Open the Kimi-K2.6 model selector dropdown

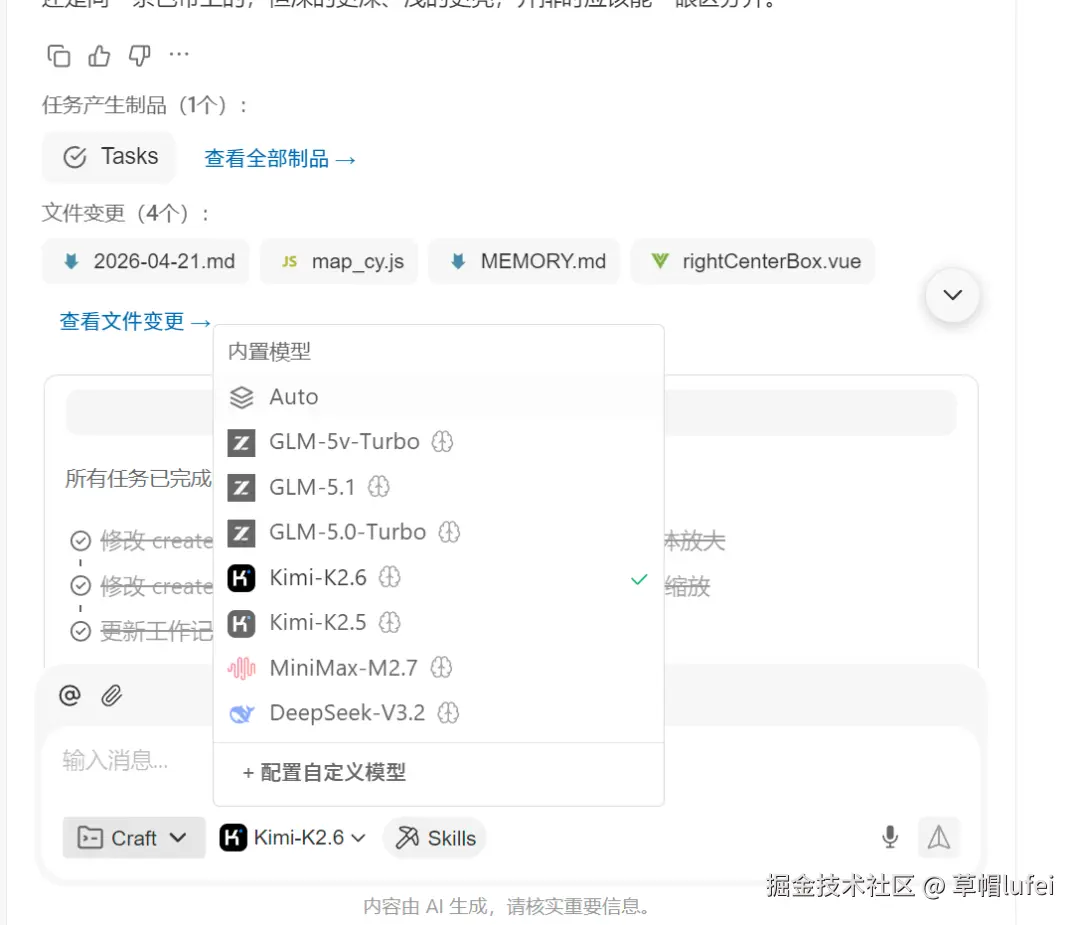[293, 838]
